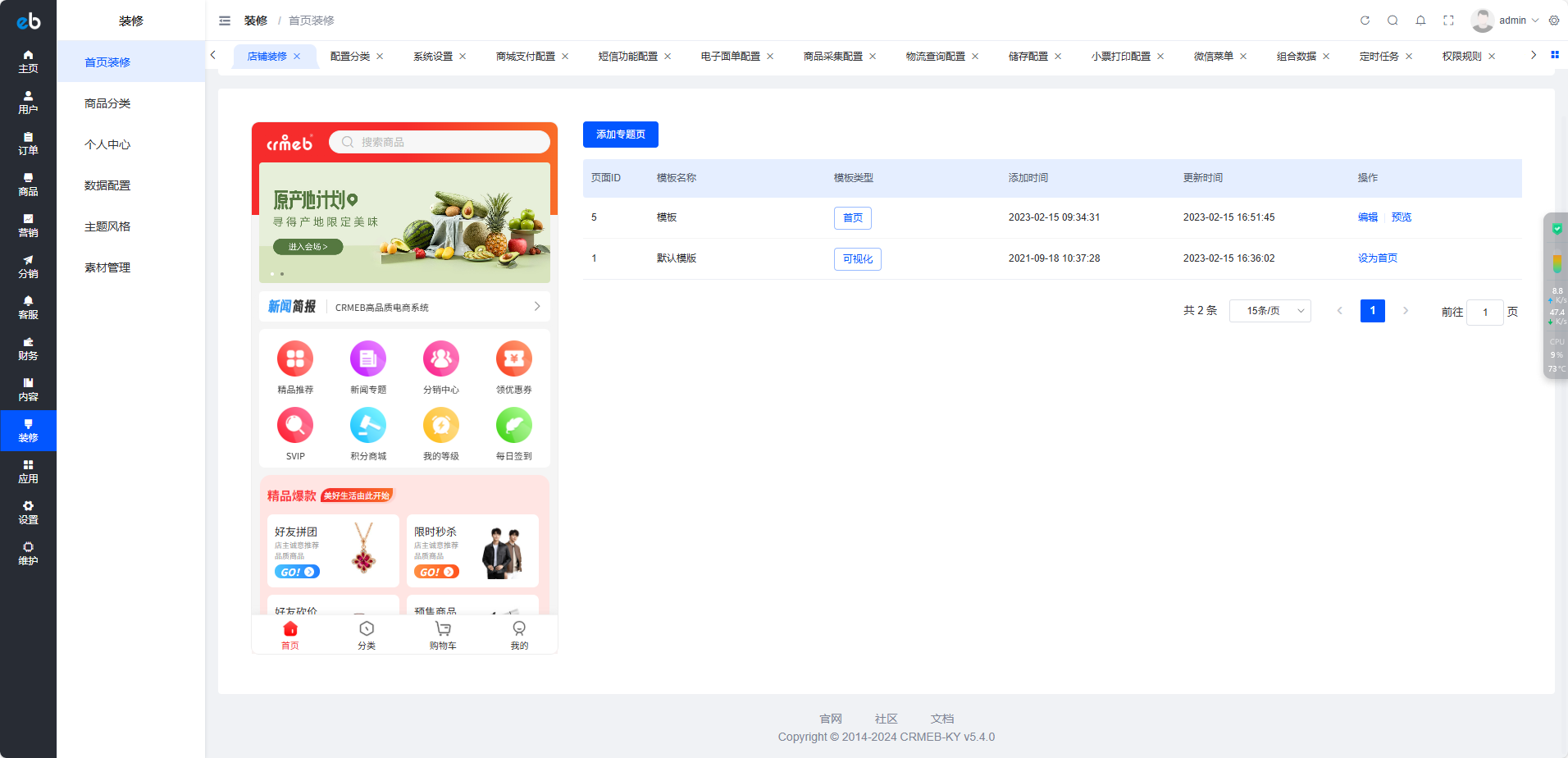Screen dimensions: 1568x758
Task: Switch to the 系统设置 tab
Action: [432, 57]
